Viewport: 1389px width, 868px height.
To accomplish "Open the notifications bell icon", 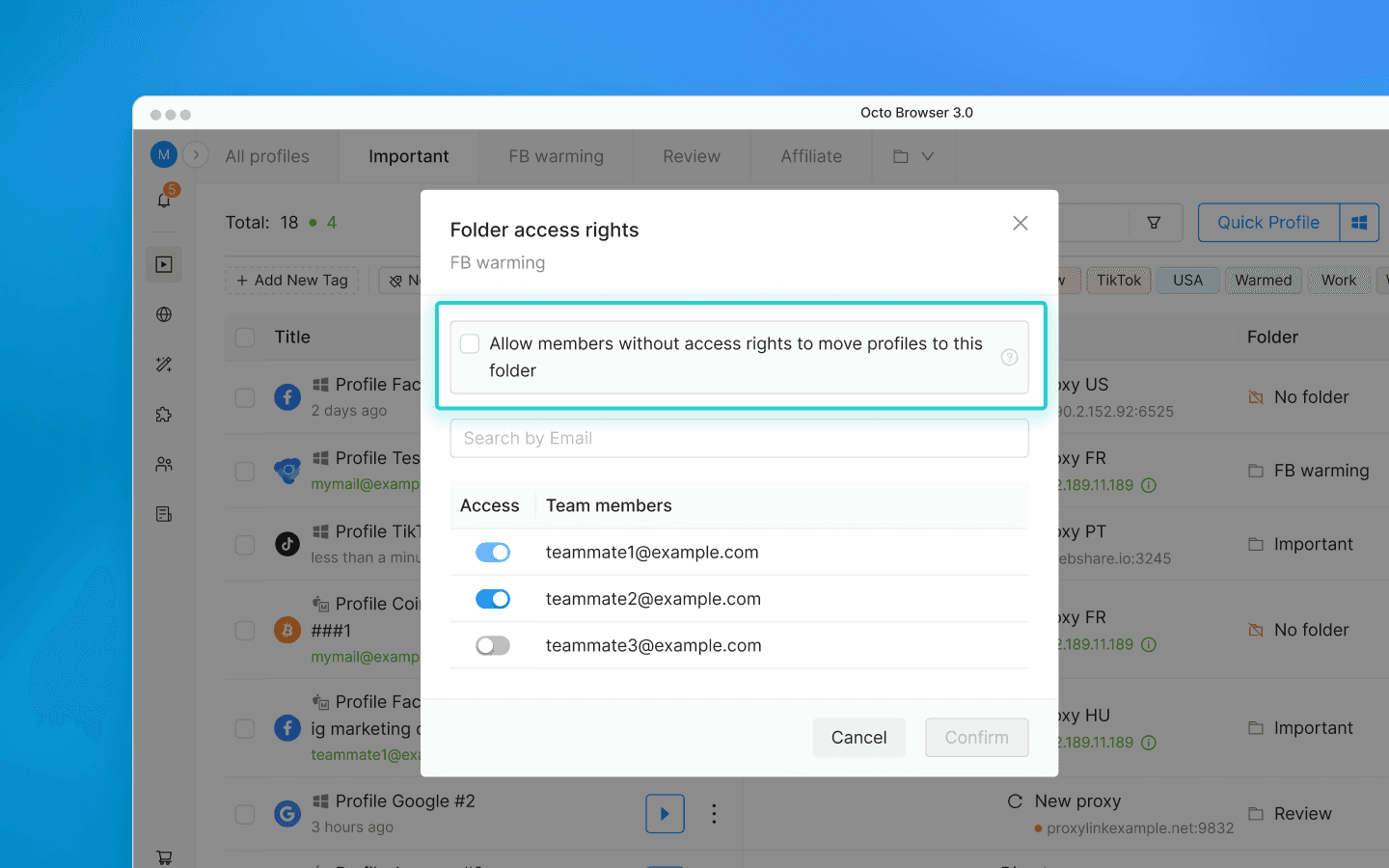I will coord(164,200).
